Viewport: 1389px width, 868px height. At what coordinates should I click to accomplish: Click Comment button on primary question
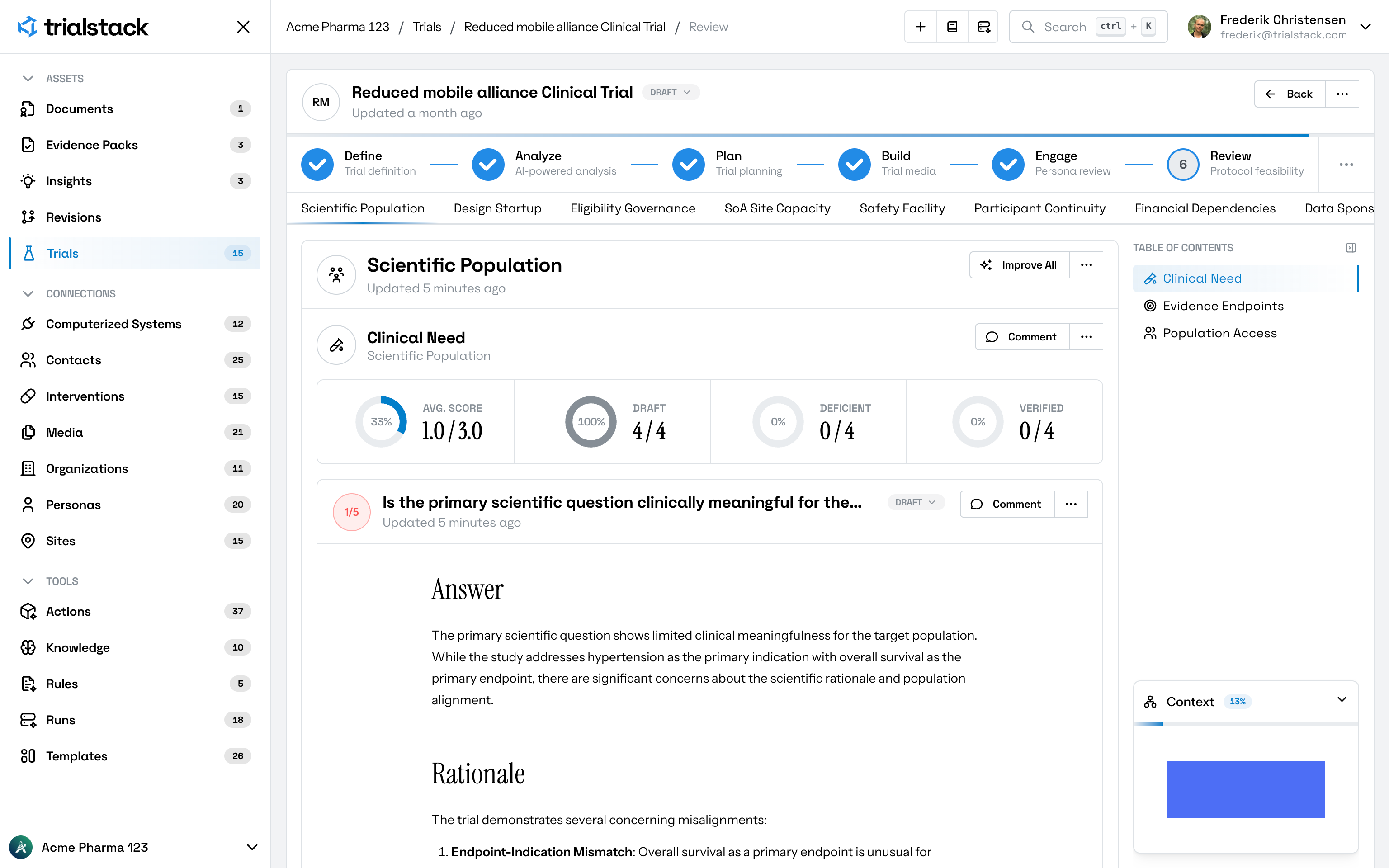point(1007,504)
